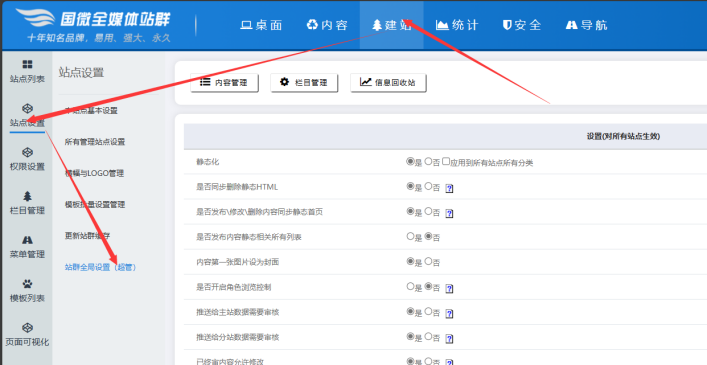Viewport: 707px width, 365px height.
Task: Open 桌面 tab in top navigation
Action: click(261, 25)
